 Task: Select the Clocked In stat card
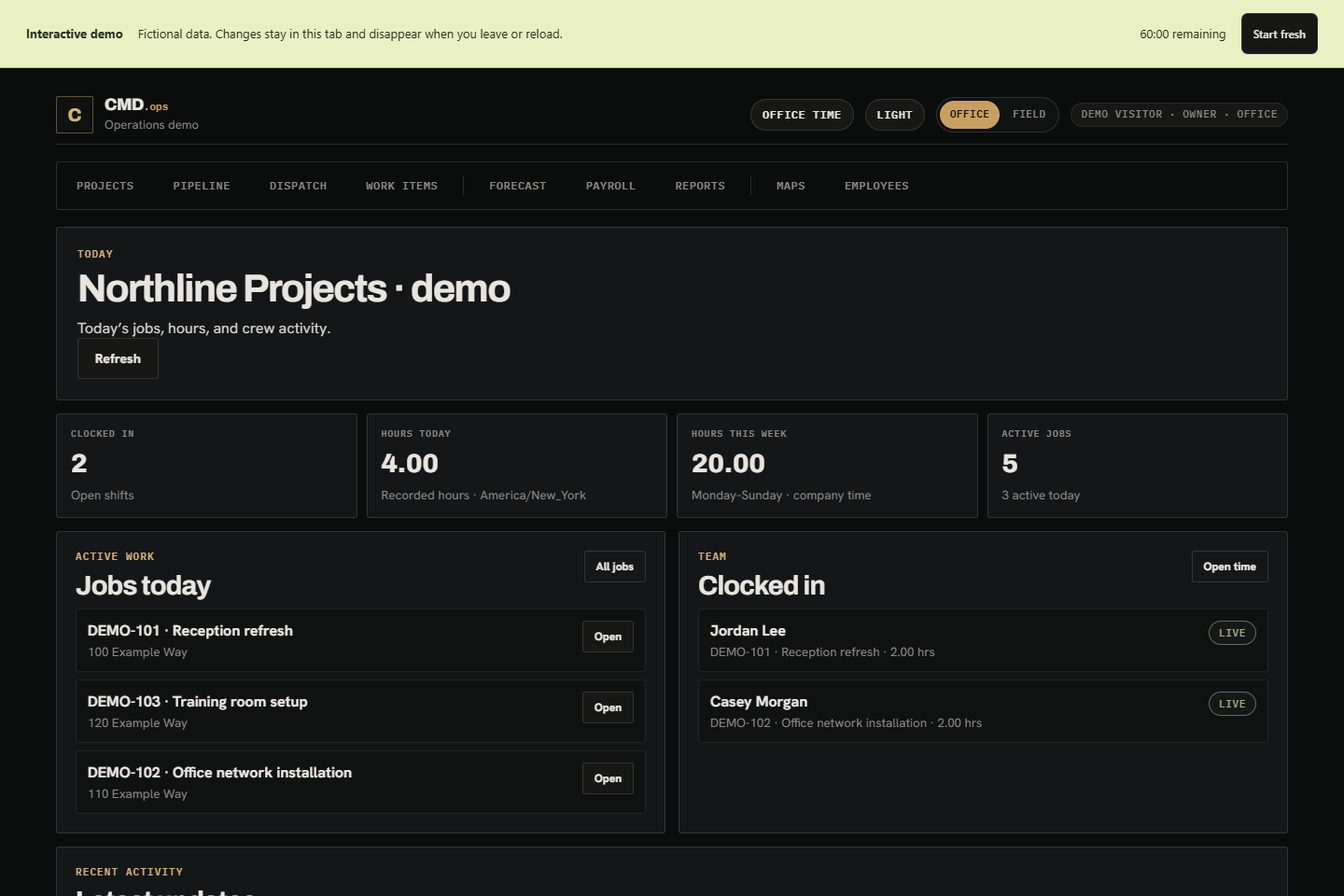pos(206,466)
